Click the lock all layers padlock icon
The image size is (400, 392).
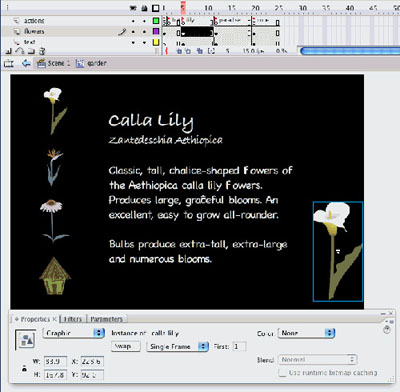[x=144, y=8]
